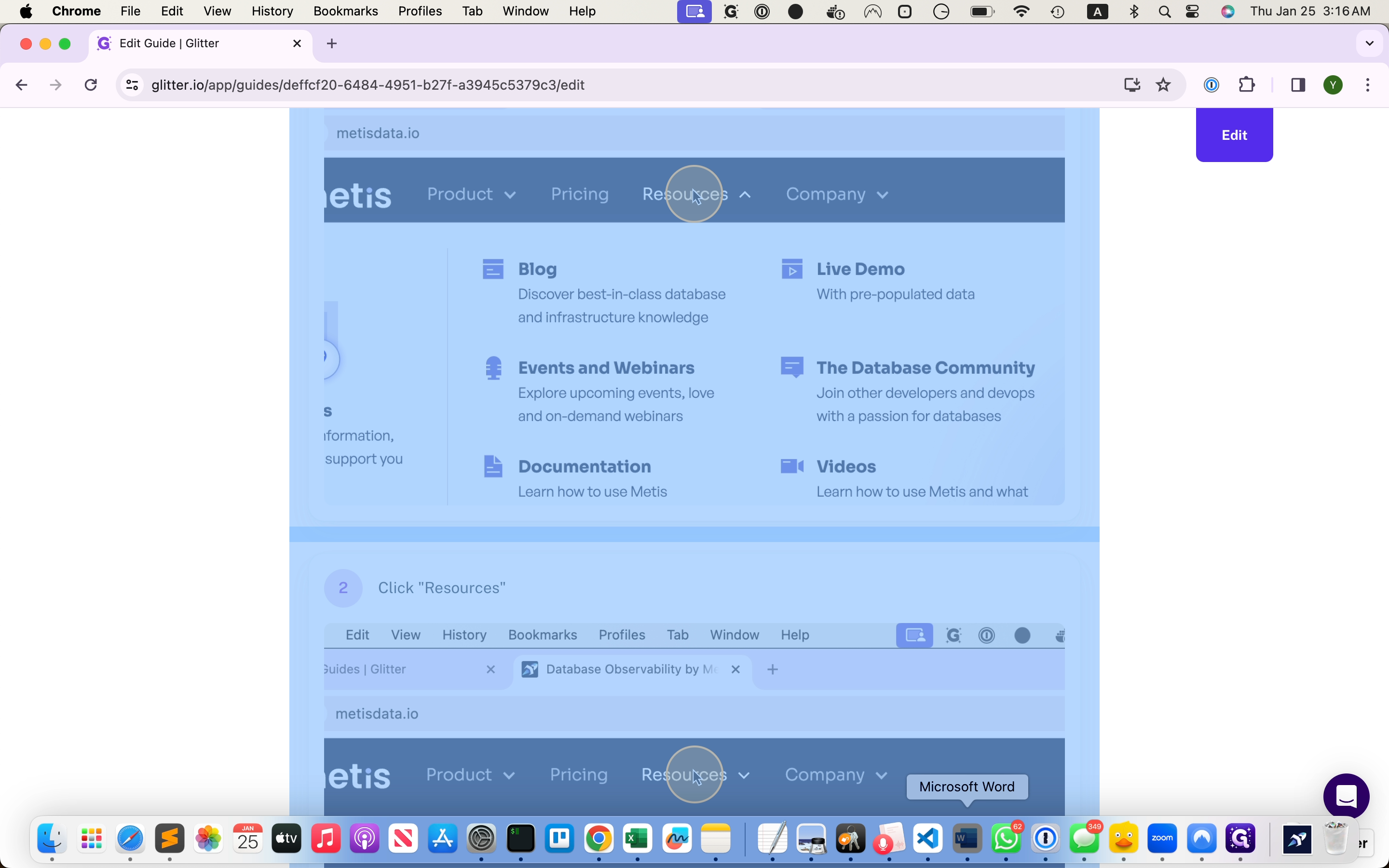Reload the Glitter page
Viewport: 1389px width, 868px height.
click(91, 85)
